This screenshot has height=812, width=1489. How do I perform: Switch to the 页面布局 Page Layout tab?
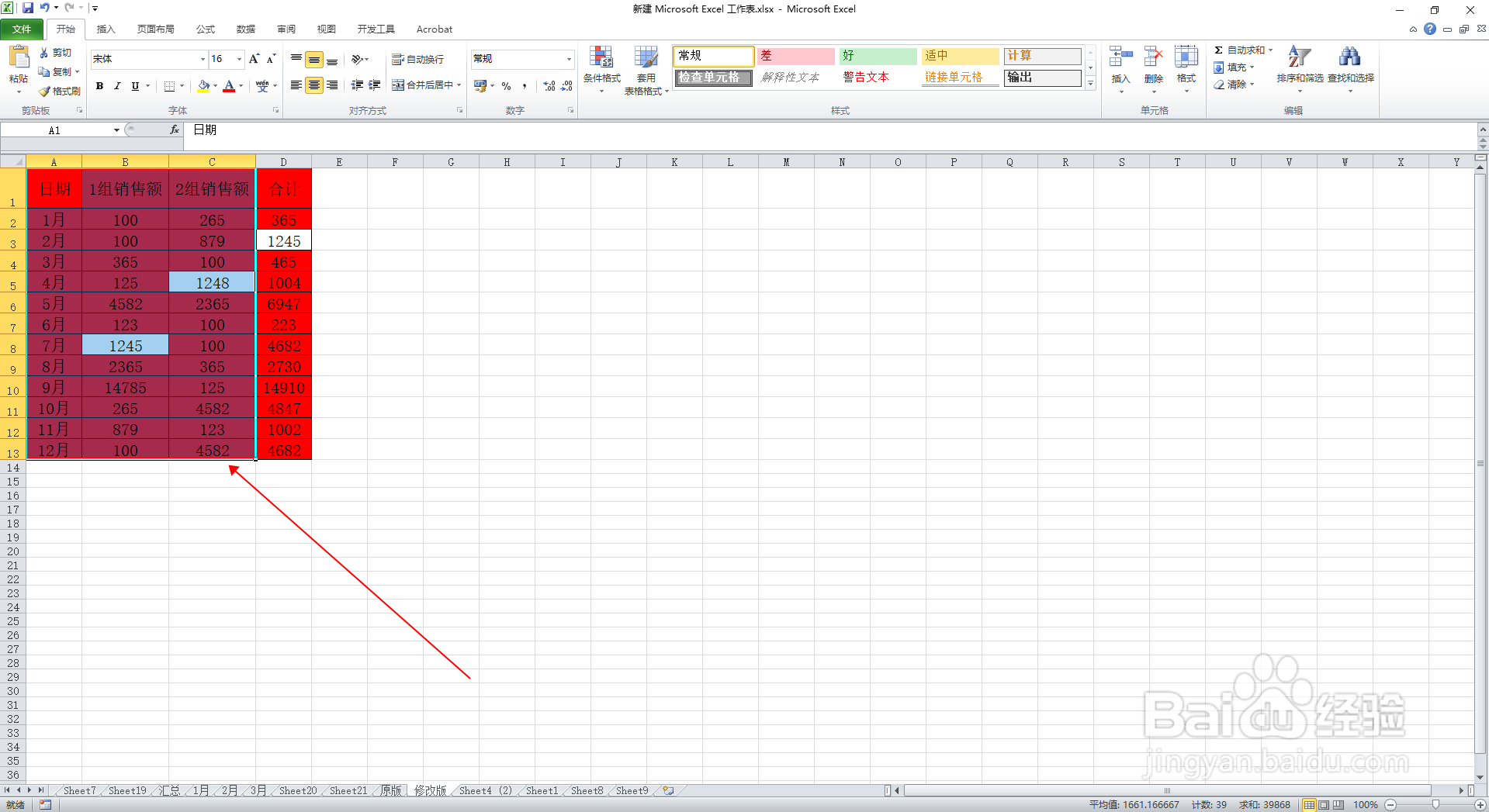[x=156, y=29]
